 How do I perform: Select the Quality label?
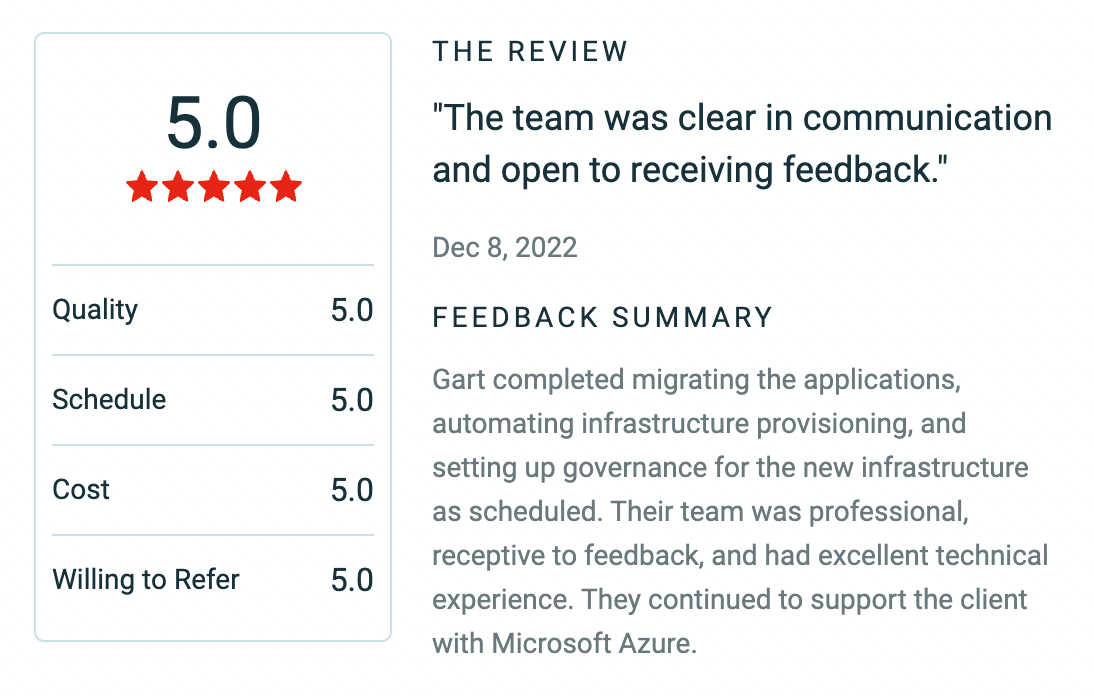(95, 310)
